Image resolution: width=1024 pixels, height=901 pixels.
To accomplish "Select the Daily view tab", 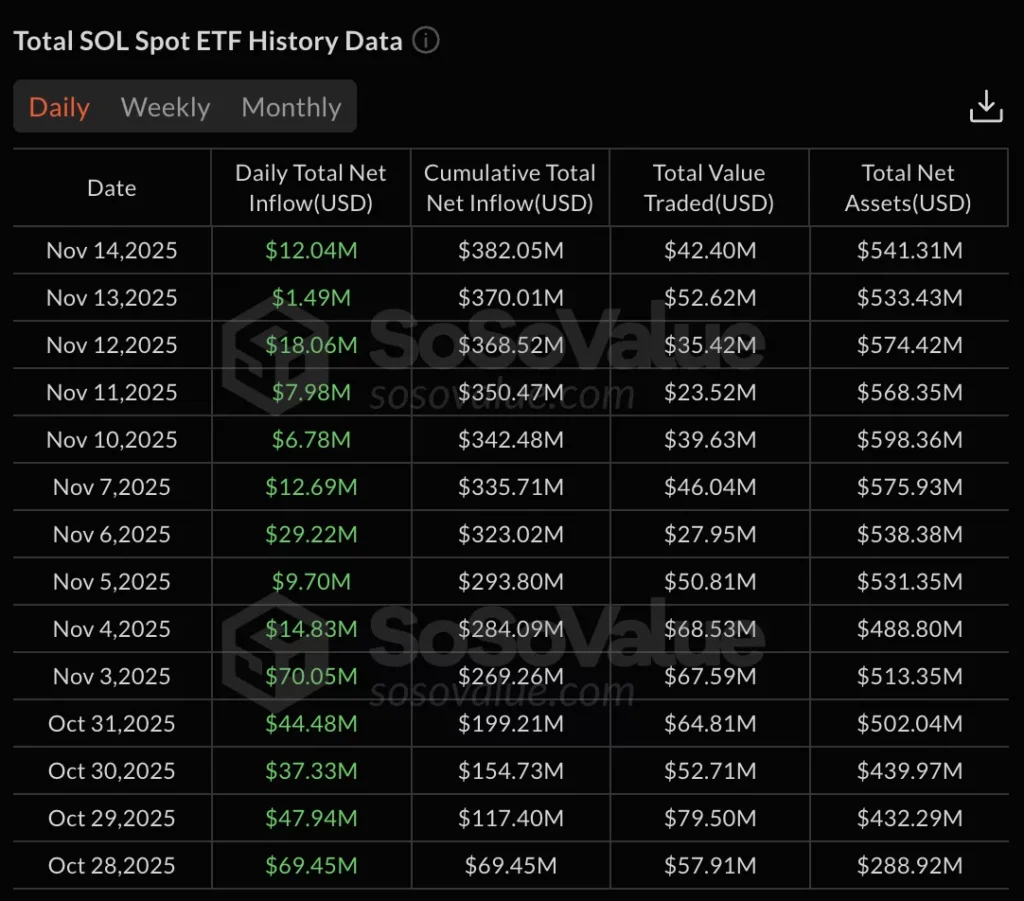I will [x=58, y=107].
